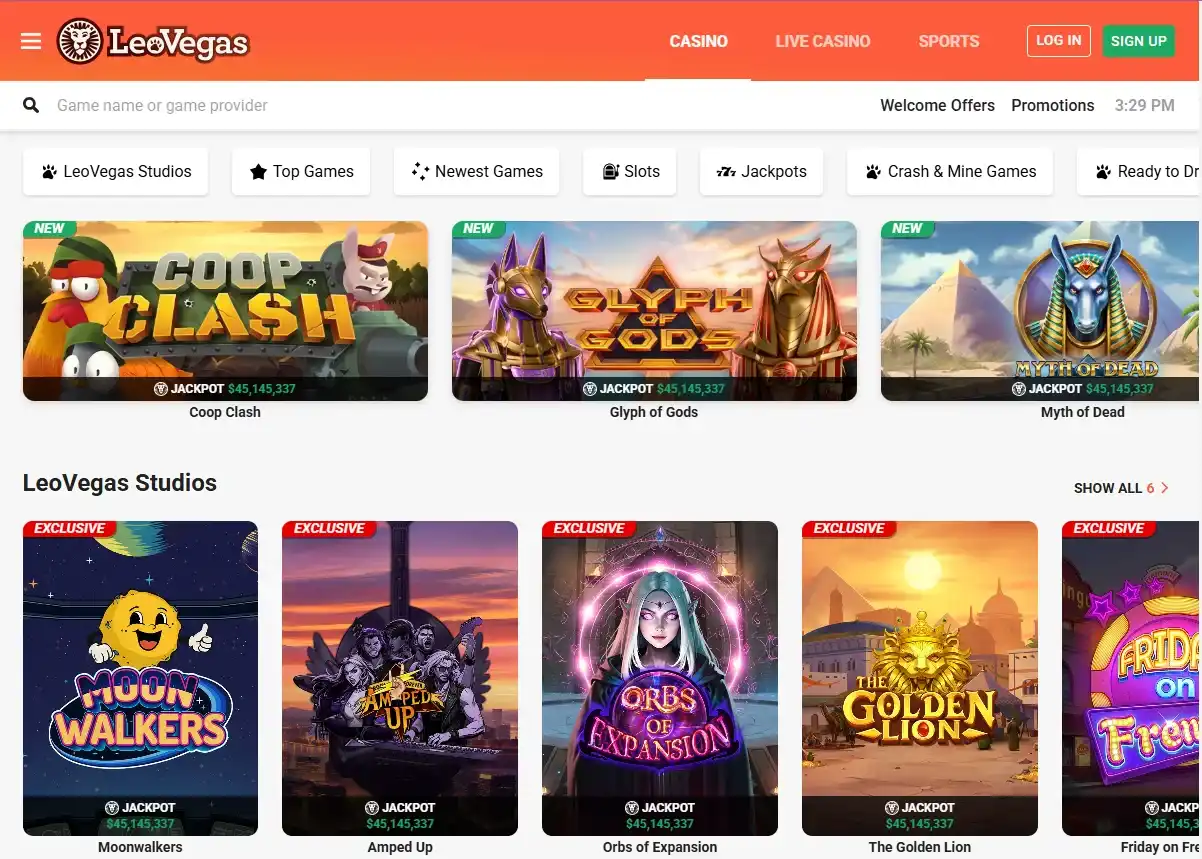
Task: Open Newest Games sparkle category
Action: (x=477, y=171)
